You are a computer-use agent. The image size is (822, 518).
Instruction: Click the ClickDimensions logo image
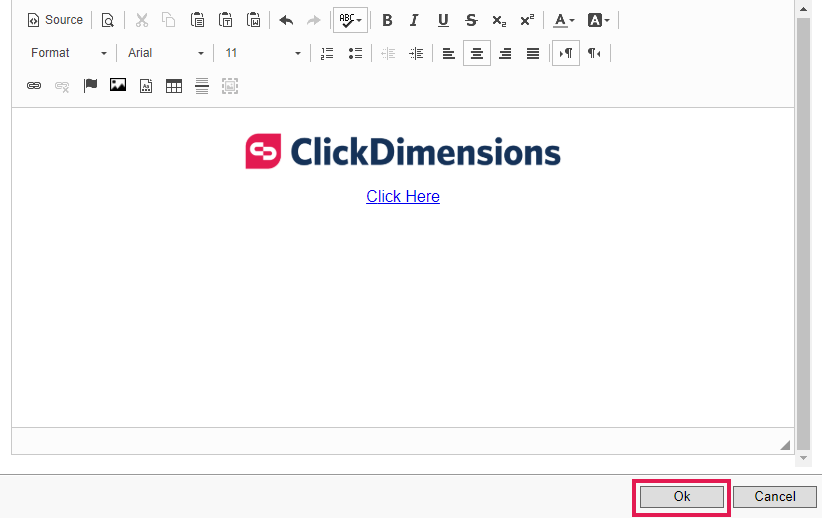click(x=403, y=152)
